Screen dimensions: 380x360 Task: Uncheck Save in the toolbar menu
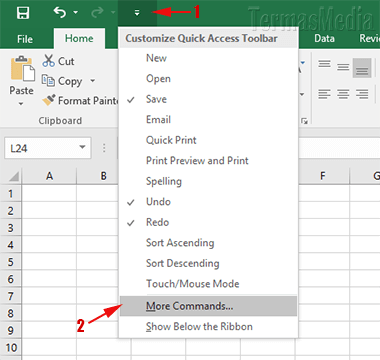point(208,99)
